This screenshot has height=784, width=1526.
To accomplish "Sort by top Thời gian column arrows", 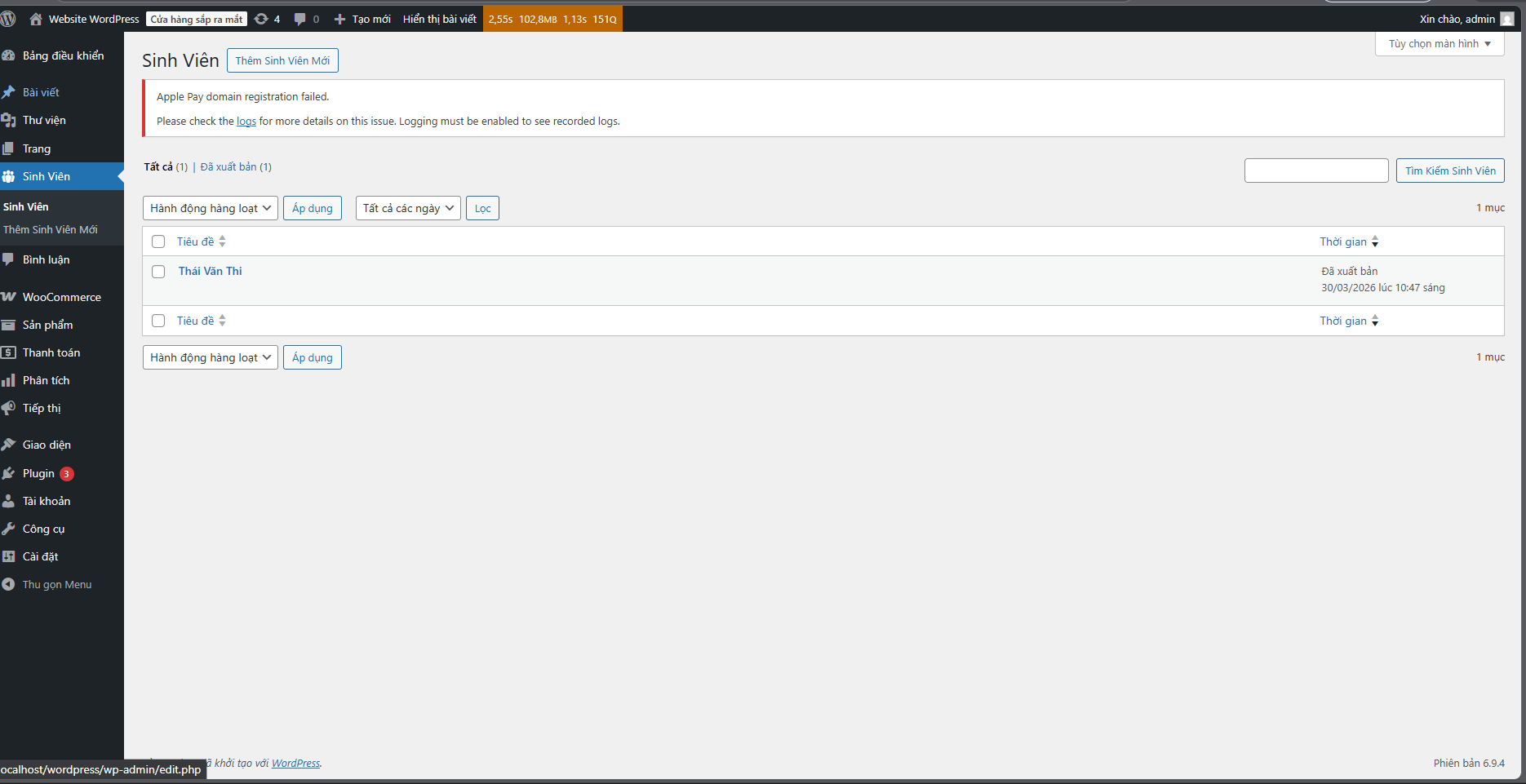I will 1375,241.
